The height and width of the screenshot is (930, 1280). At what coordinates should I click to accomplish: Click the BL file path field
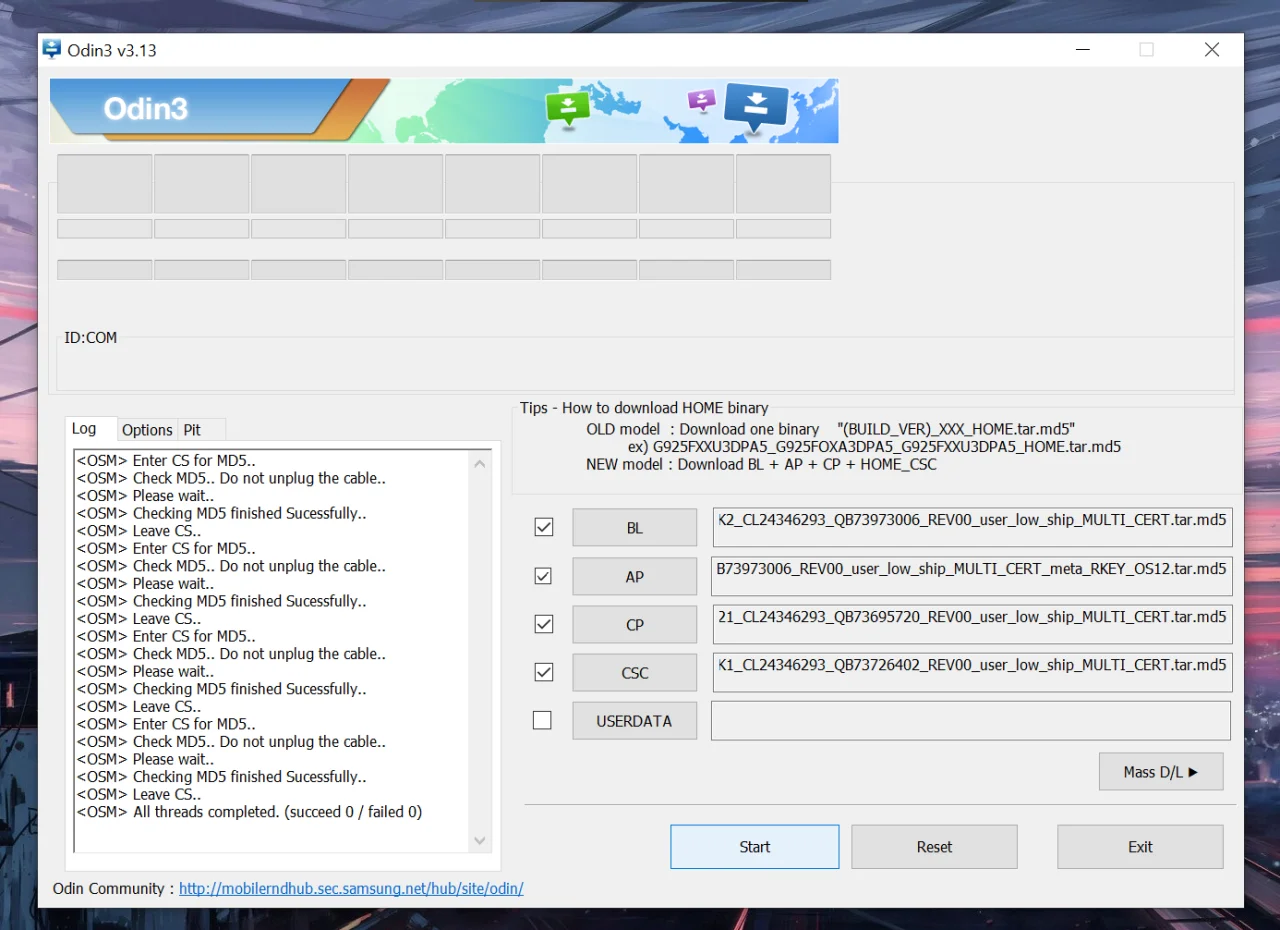pos(972,527)
